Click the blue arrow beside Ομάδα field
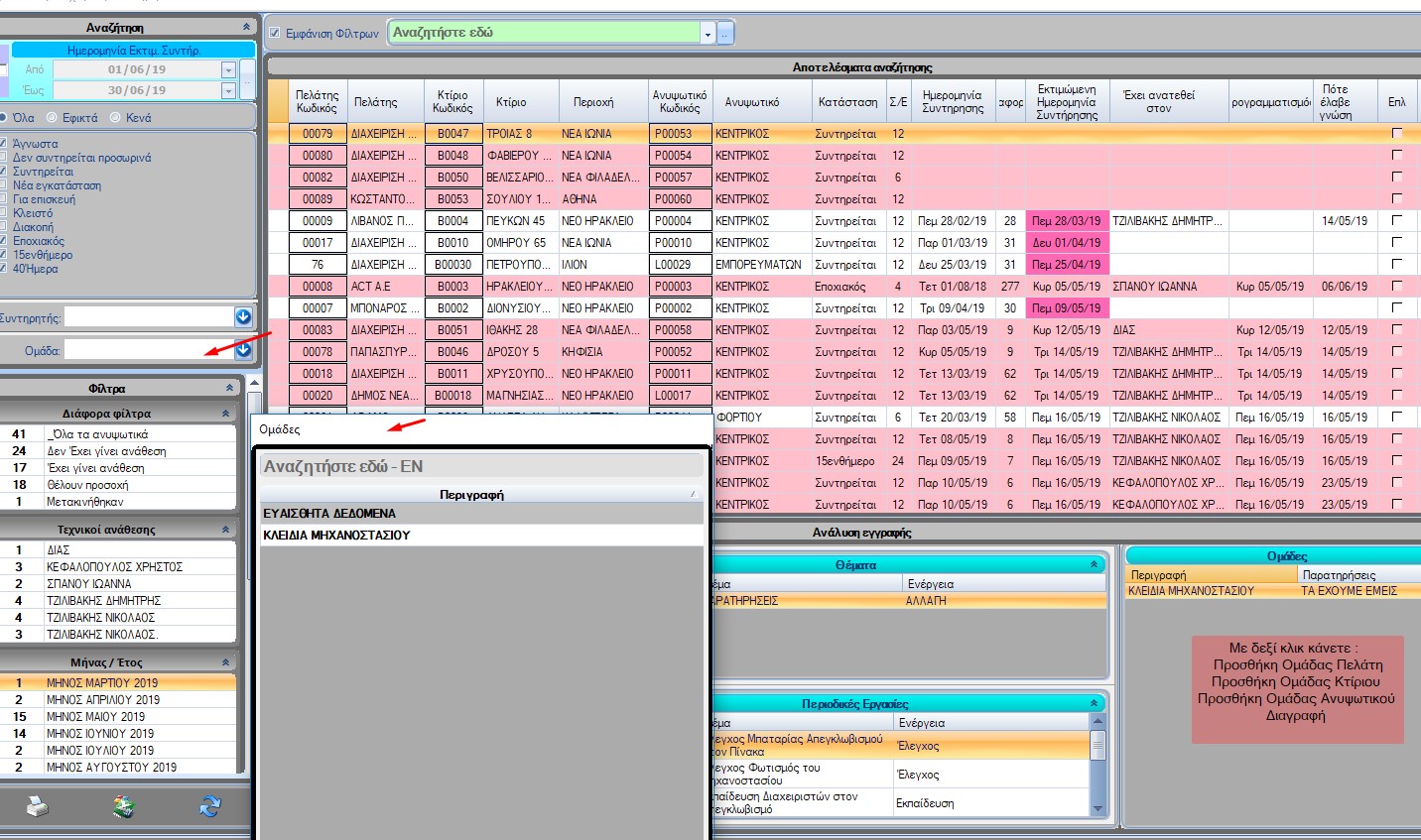This screenshot has width=1421, height=840. (243, 349)
